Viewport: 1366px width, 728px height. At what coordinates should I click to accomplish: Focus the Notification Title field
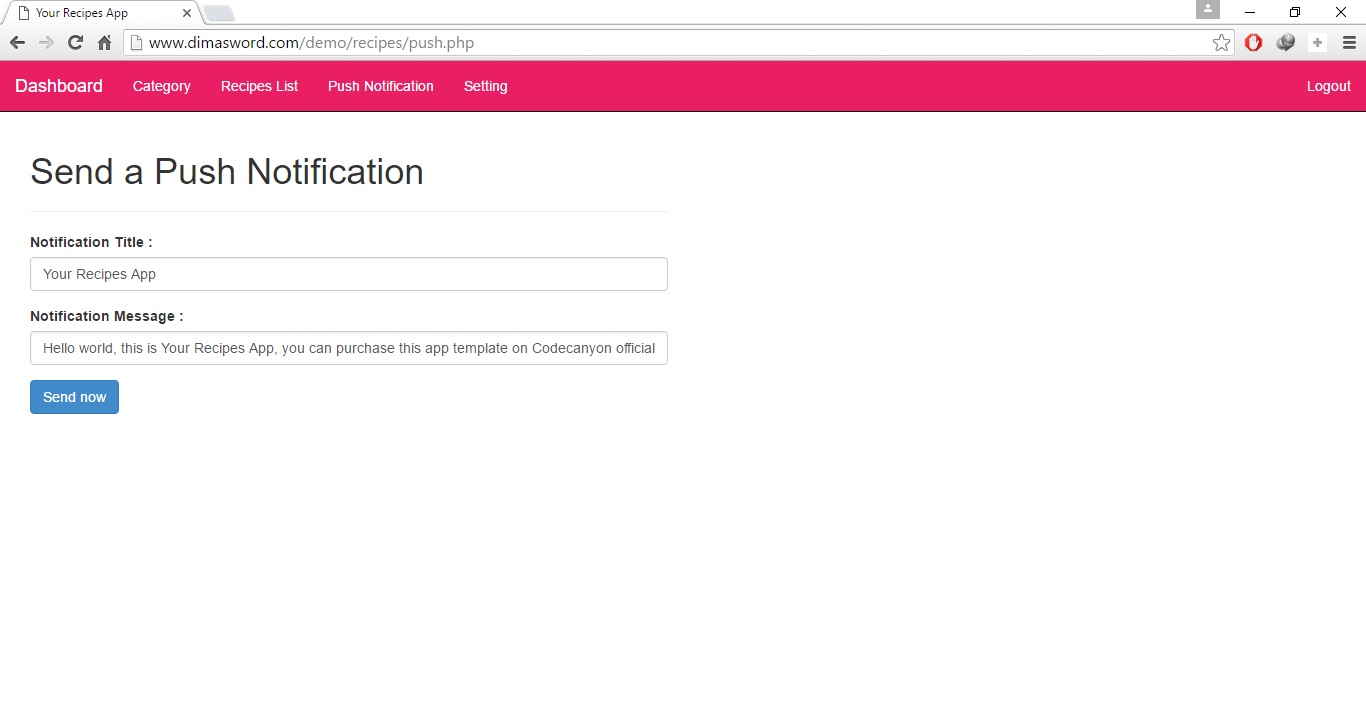tap(348, 274)
